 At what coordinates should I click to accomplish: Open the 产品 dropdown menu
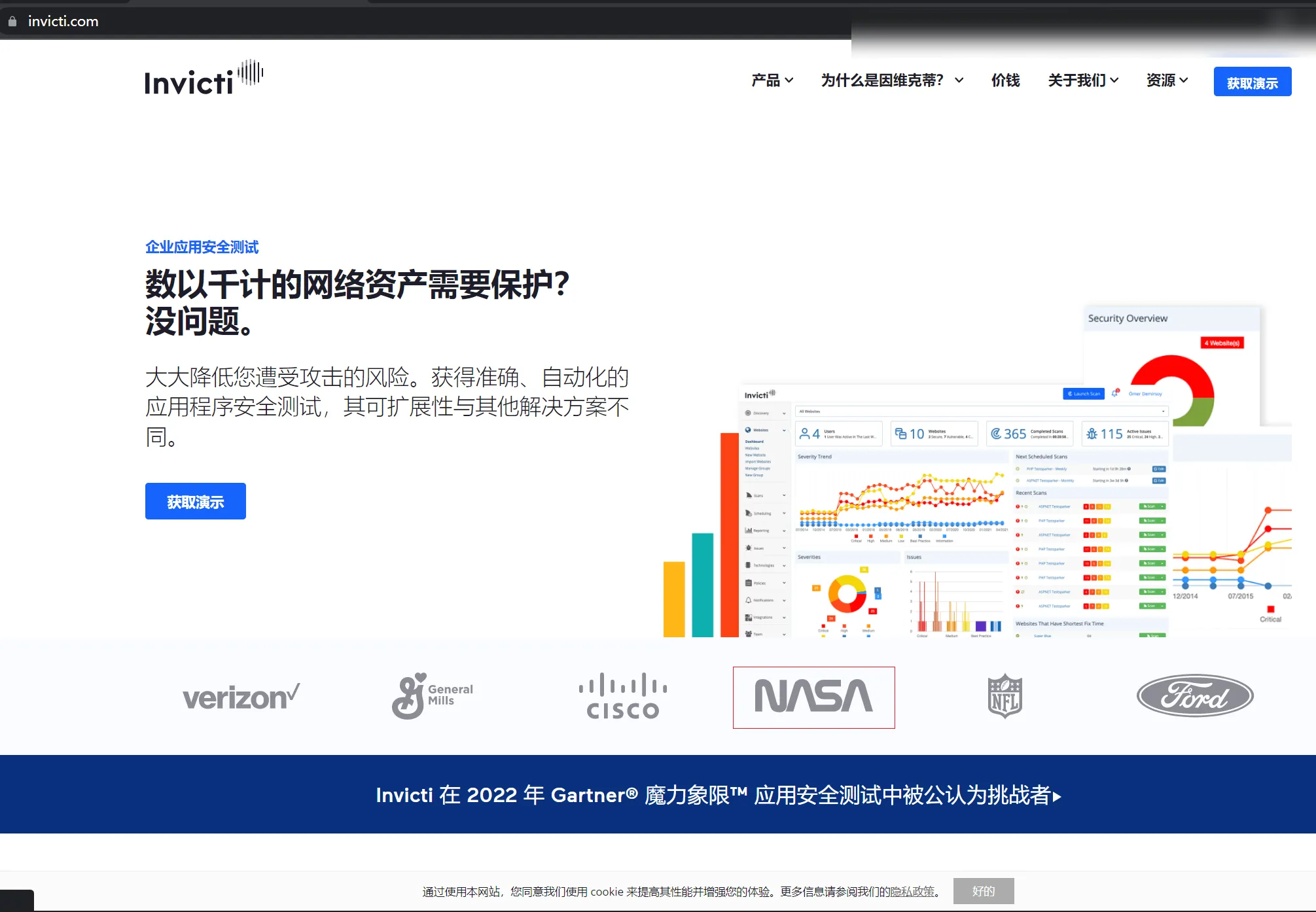click(x=772, y=80)
